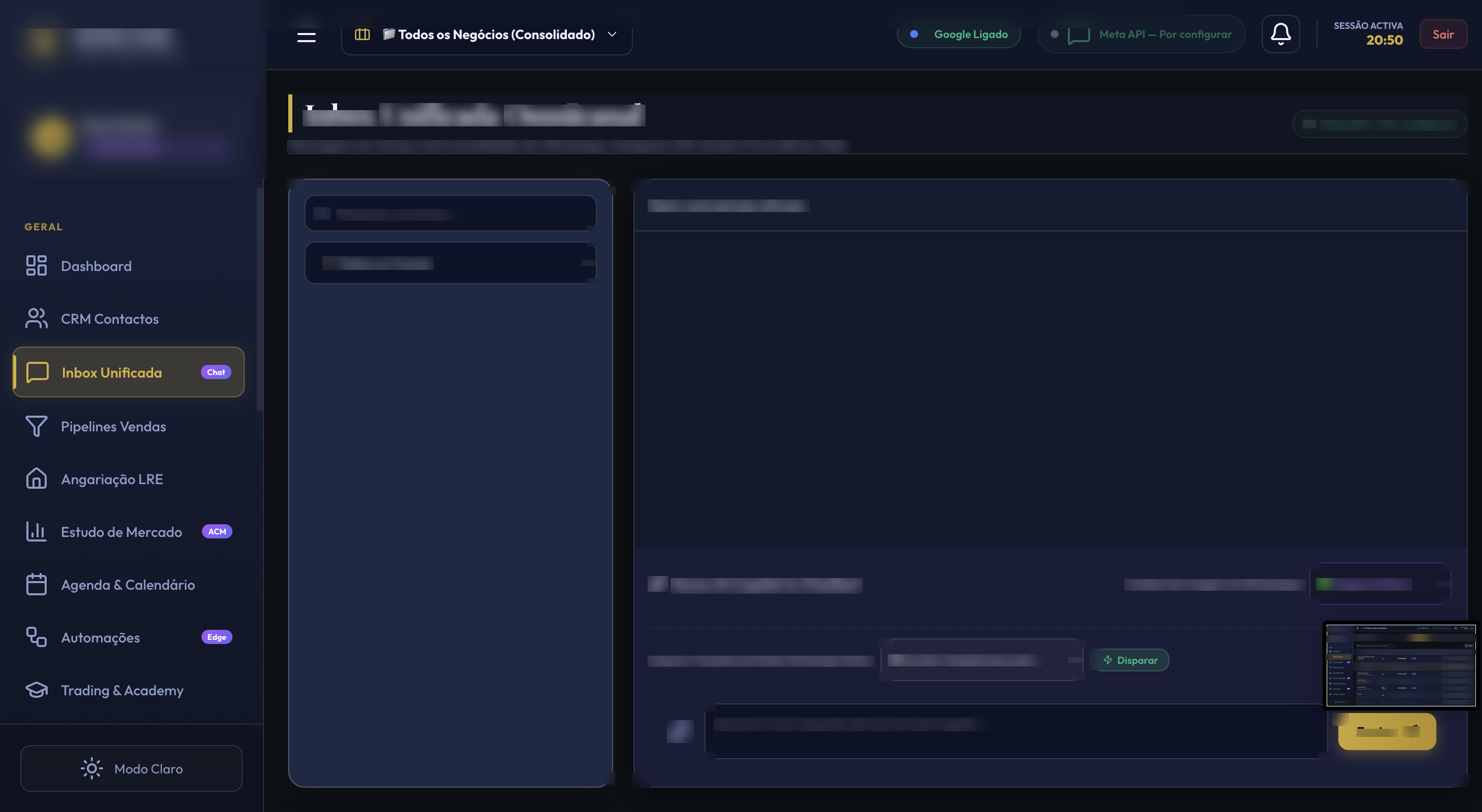Click the Estudo de Mercado chart icon

[36, 531]
